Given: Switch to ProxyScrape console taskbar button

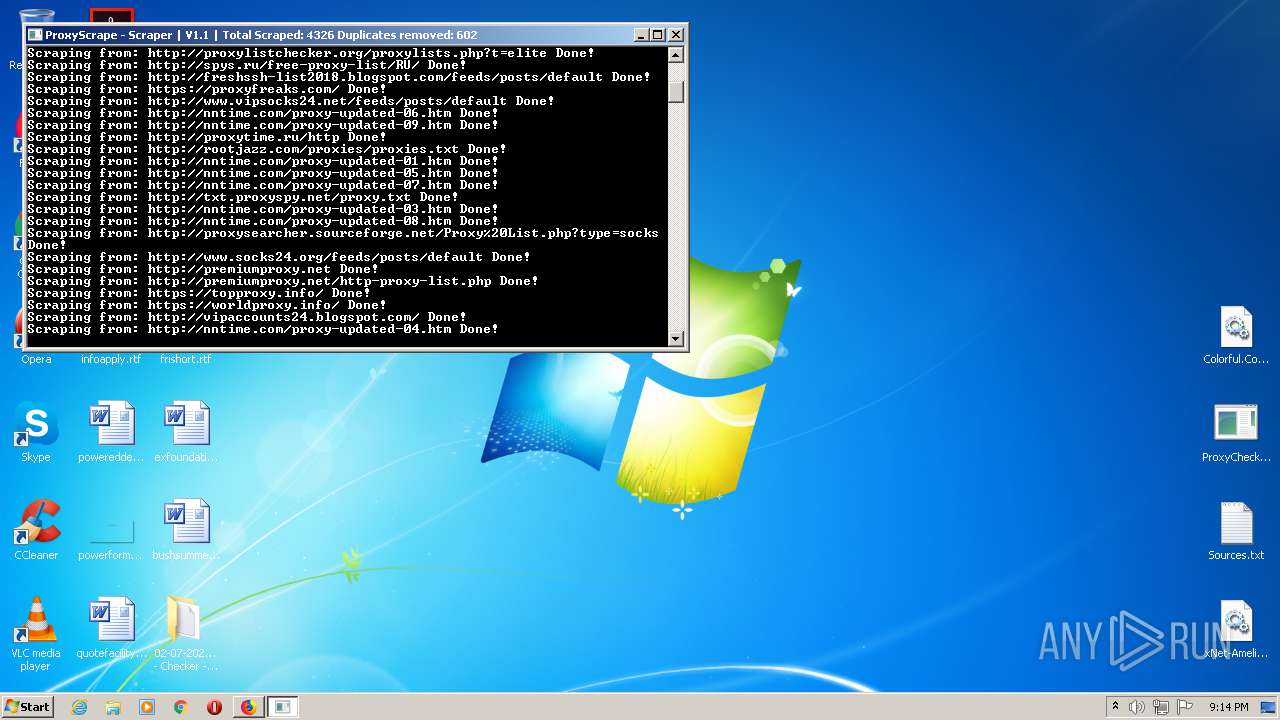Looking at the screenshot, I should point(283,707).
